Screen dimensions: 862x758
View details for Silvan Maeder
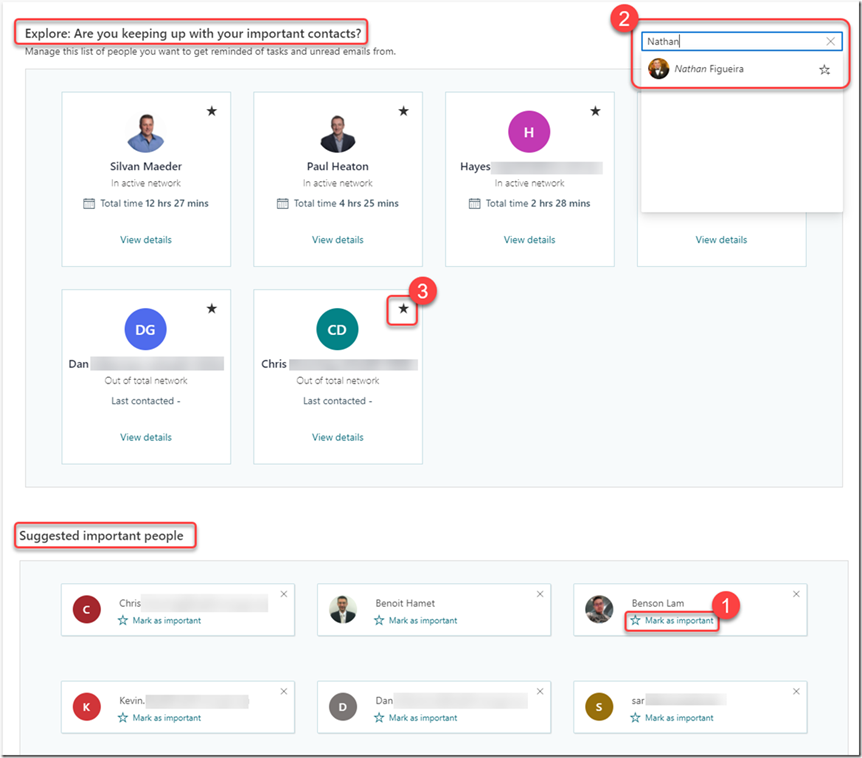click(x=146, y=240)
